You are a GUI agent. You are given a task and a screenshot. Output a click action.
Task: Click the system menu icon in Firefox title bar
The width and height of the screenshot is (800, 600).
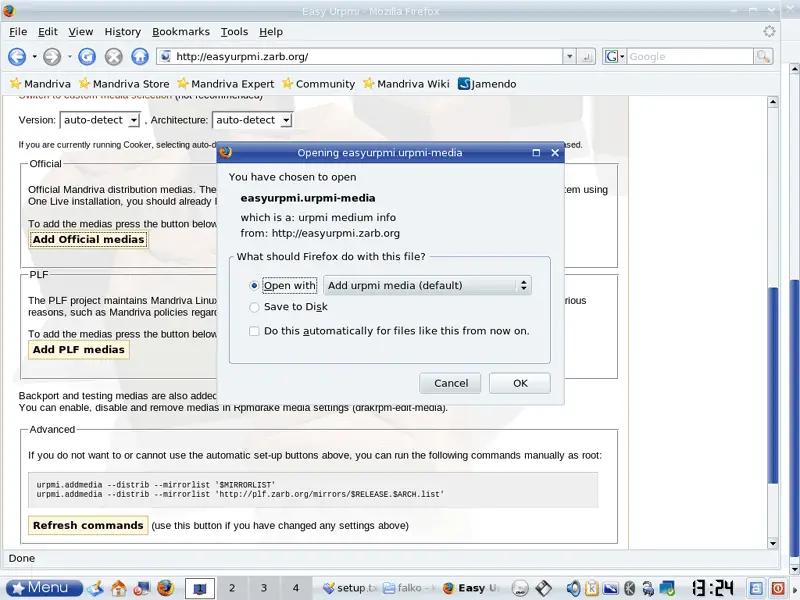click(x=8, y=10)
